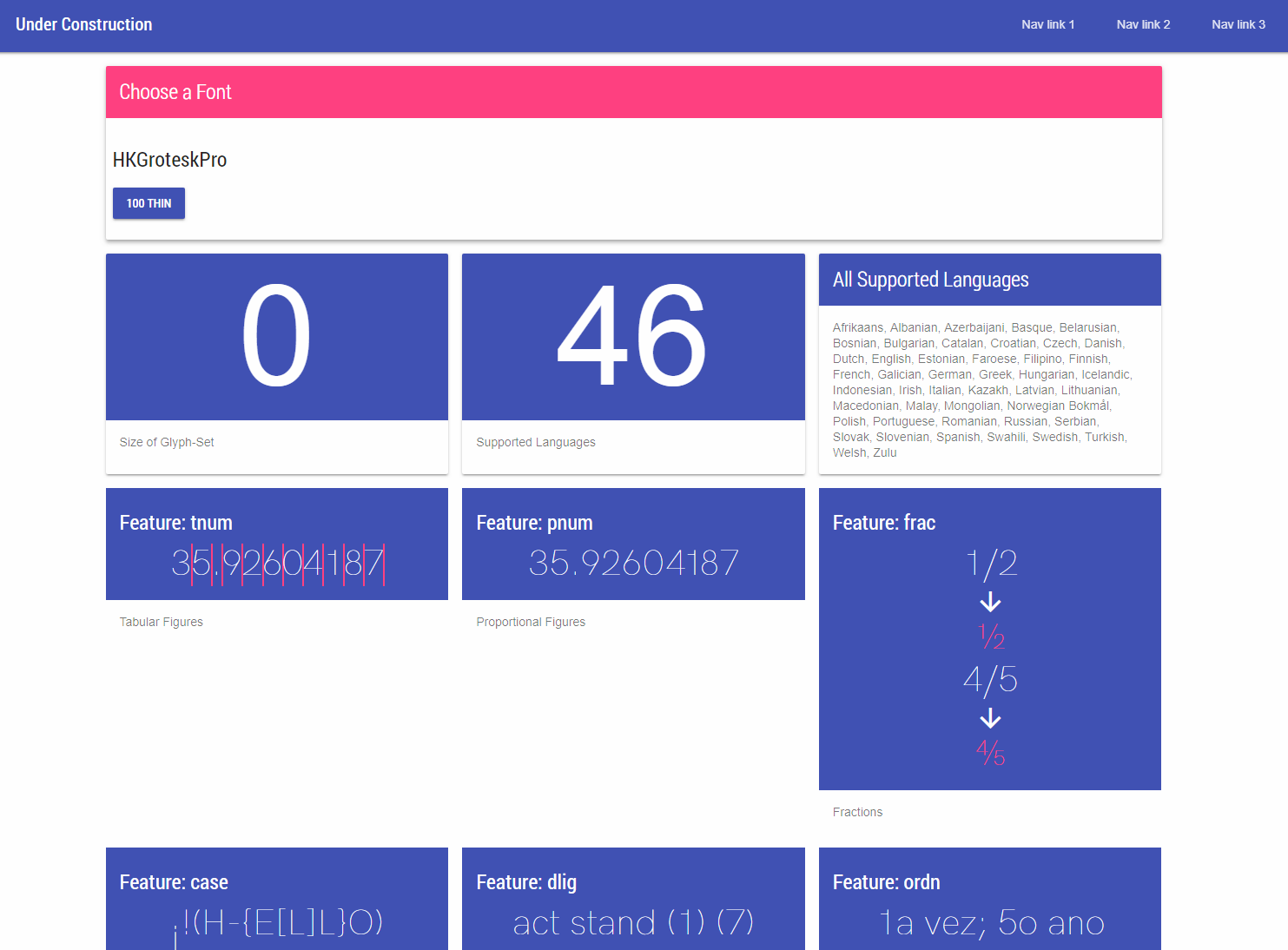Image resolution: width=1288 pixels, height=950 pixels.
Task: Click the HKGroteskPro font name
Action: click(x=169, y=160)
